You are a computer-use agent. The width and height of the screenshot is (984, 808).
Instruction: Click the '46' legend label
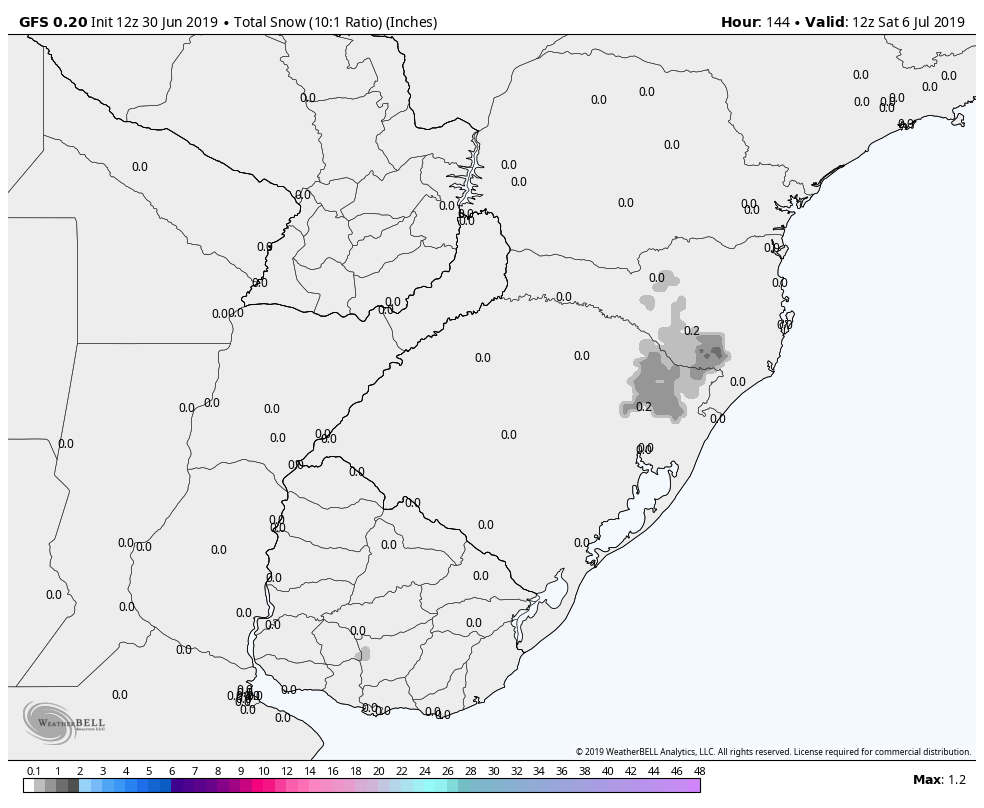[676, 771]
